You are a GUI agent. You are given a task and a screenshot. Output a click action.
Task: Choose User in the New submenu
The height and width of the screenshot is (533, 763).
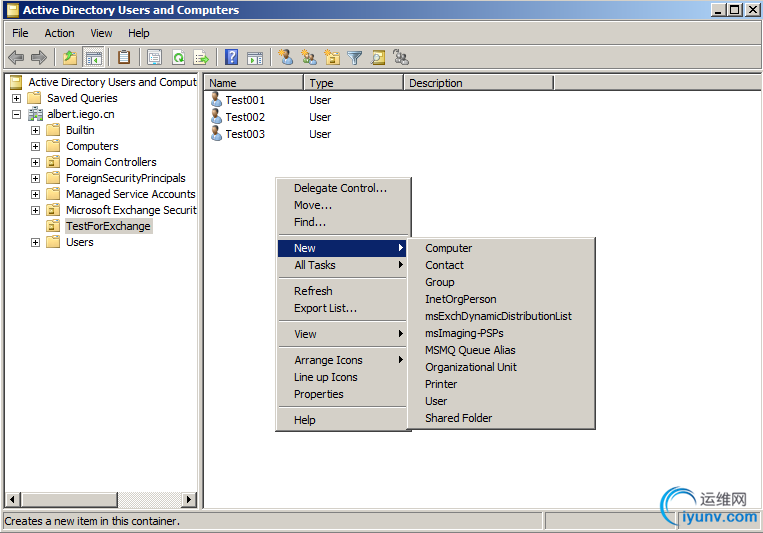coord(436,401)
